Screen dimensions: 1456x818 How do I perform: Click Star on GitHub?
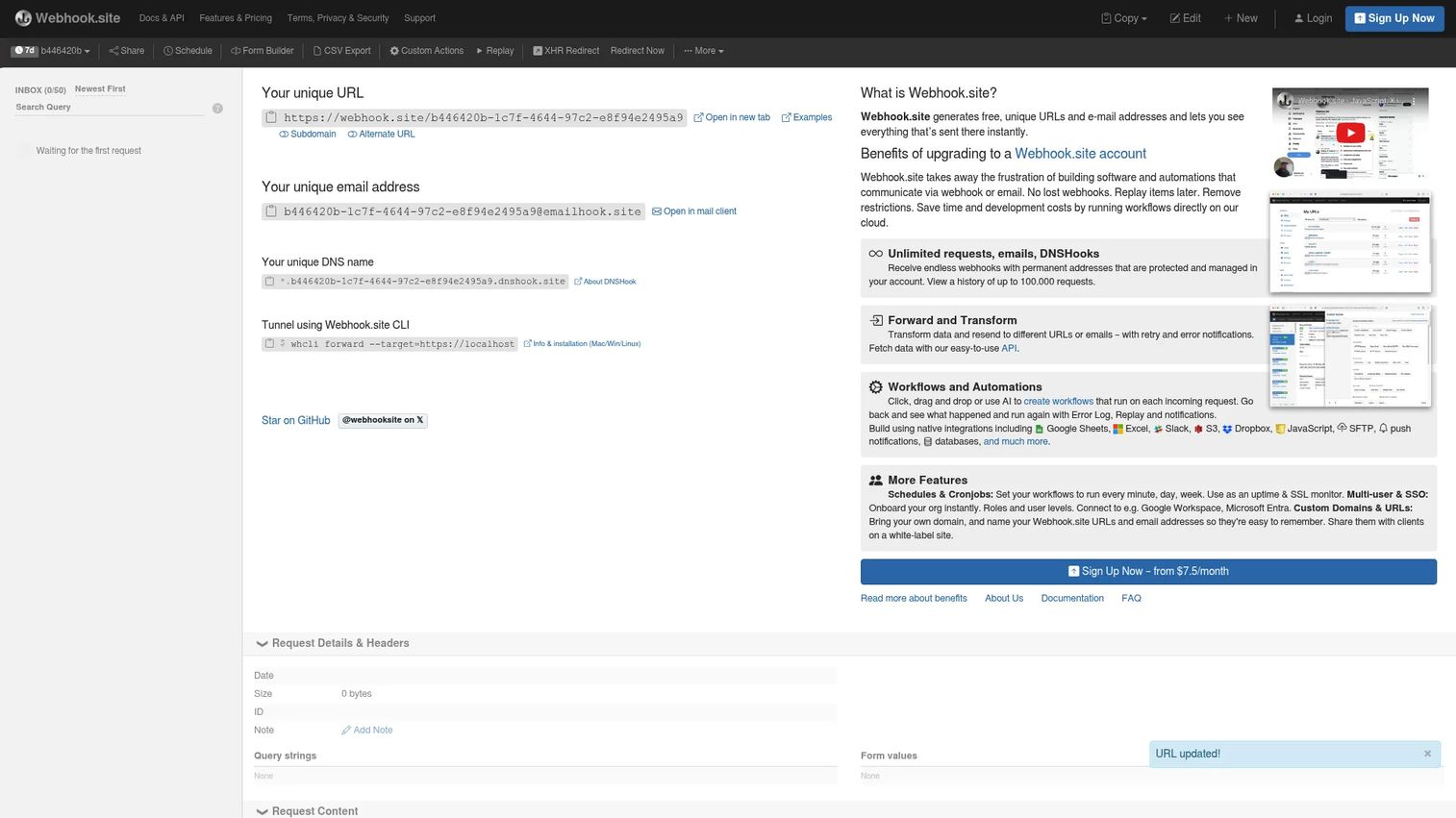296,421
